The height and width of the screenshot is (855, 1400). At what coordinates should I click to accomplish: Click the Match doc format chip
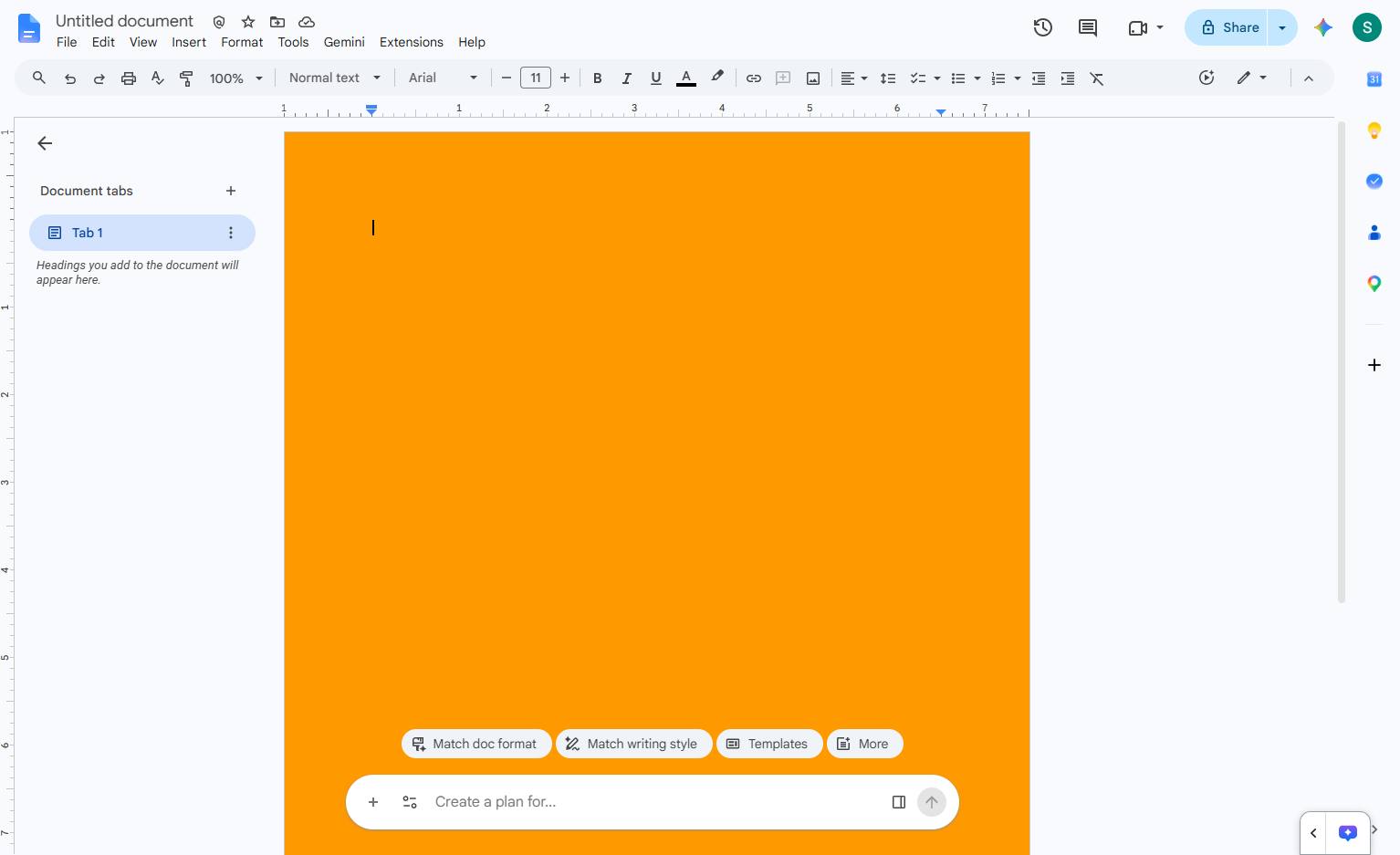coord(476,744)
